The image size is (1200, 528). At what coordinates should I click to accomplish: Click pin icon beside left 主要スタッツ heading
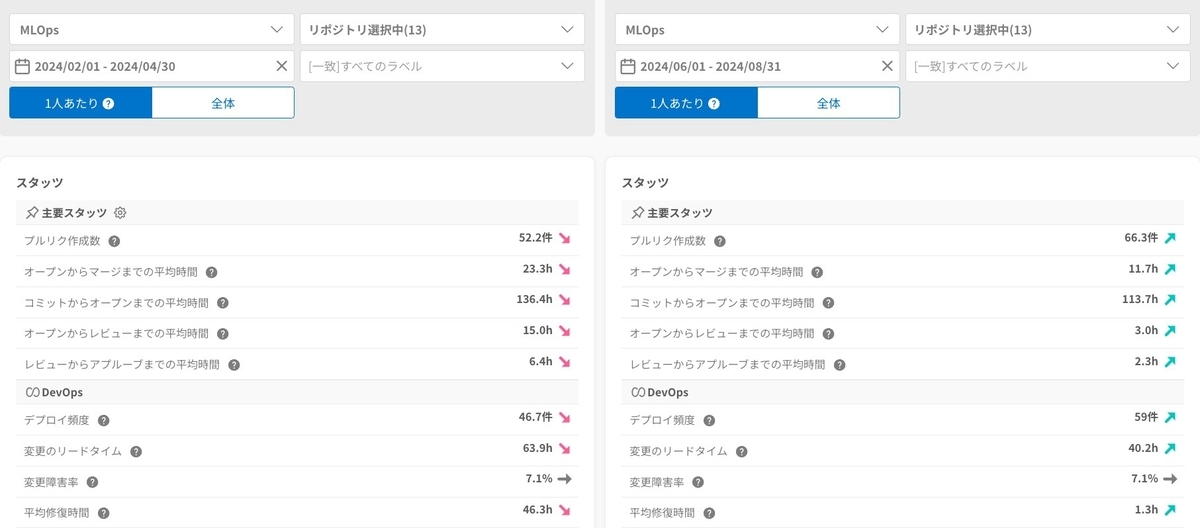click(x=32, y=213)
